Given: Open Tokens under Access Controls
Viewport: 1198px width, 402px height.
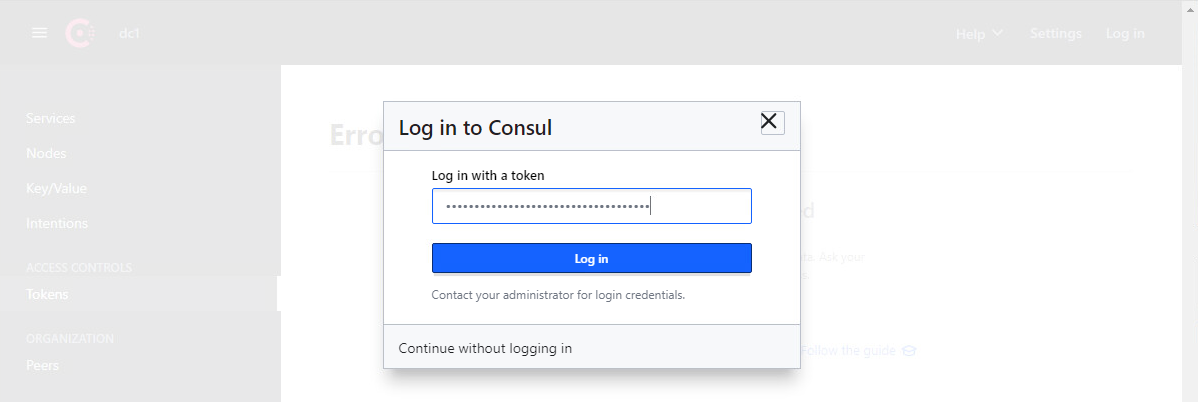Looking at the screenshot, I should click(47, 294).
